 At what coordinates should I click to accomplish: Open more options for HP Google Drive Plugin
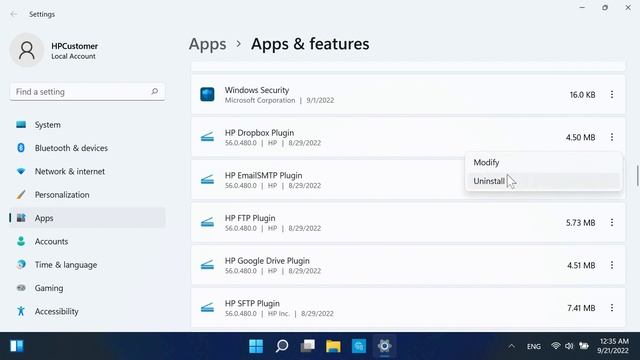click(x=611, y=265)
